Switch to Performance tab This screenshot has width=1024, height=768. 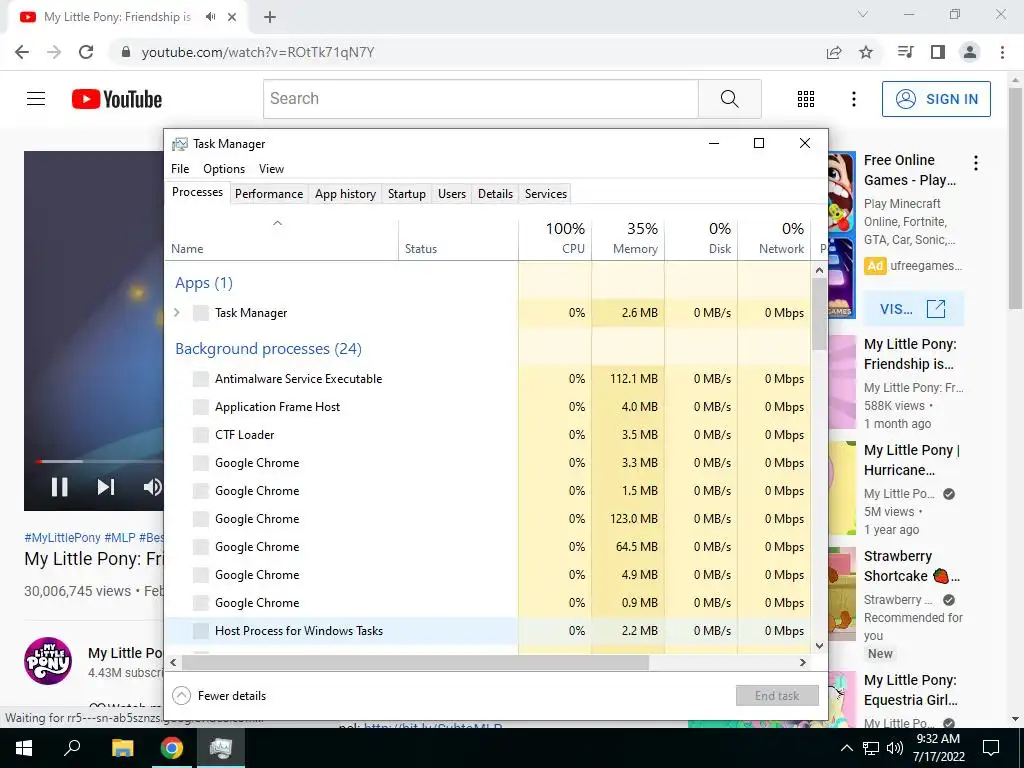(269, 194)
